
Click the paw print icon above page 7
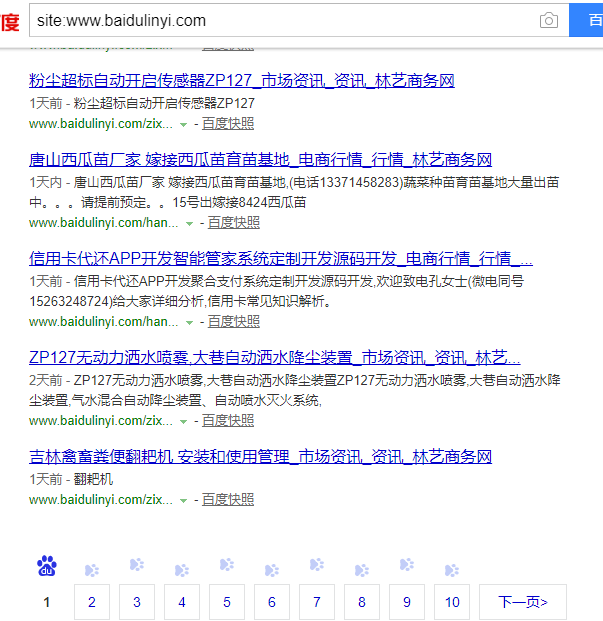click(x=317, y=564)
